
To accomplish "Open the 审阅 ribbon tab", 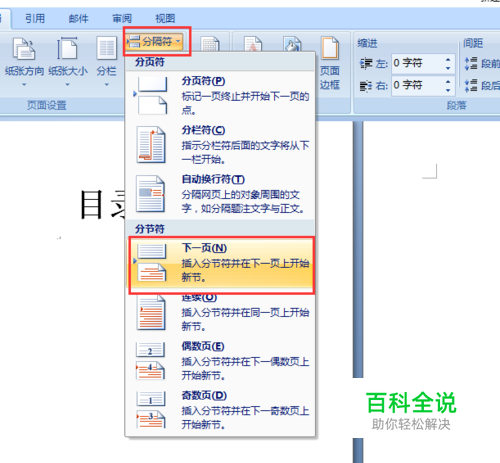I will [x=122, y=18].
